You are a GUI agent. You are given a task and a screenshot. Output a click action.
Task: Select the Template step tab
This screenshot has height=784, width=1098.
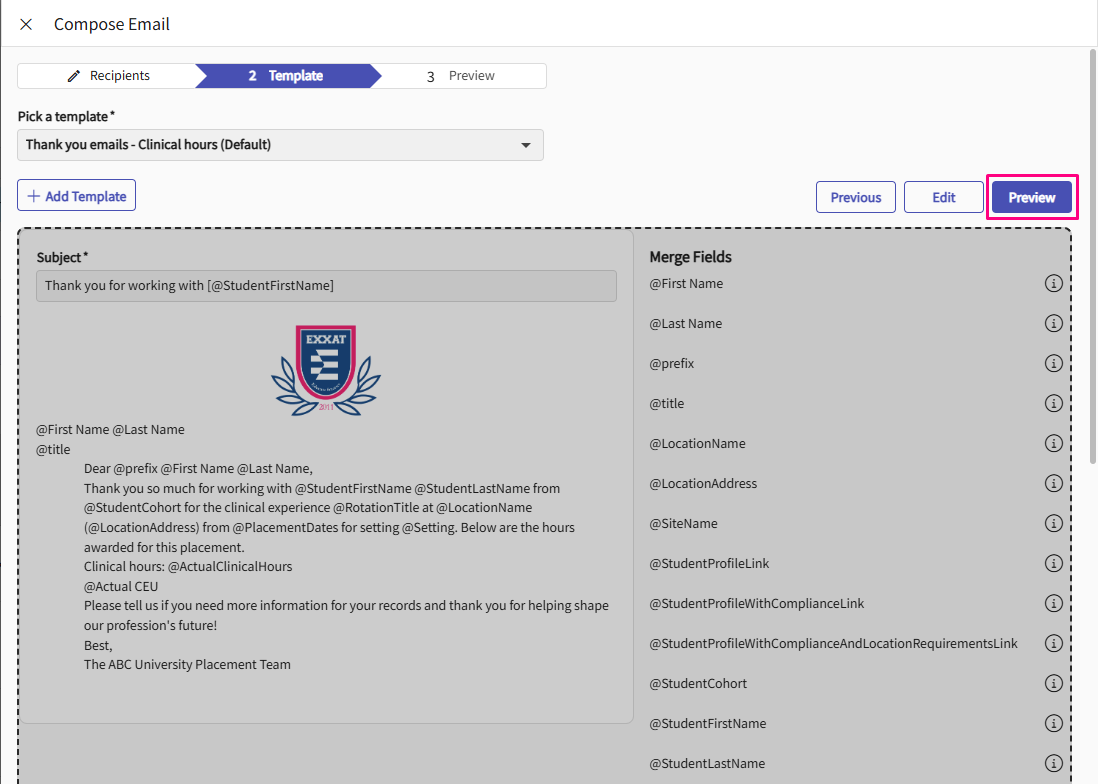click(x=286, y=76)
